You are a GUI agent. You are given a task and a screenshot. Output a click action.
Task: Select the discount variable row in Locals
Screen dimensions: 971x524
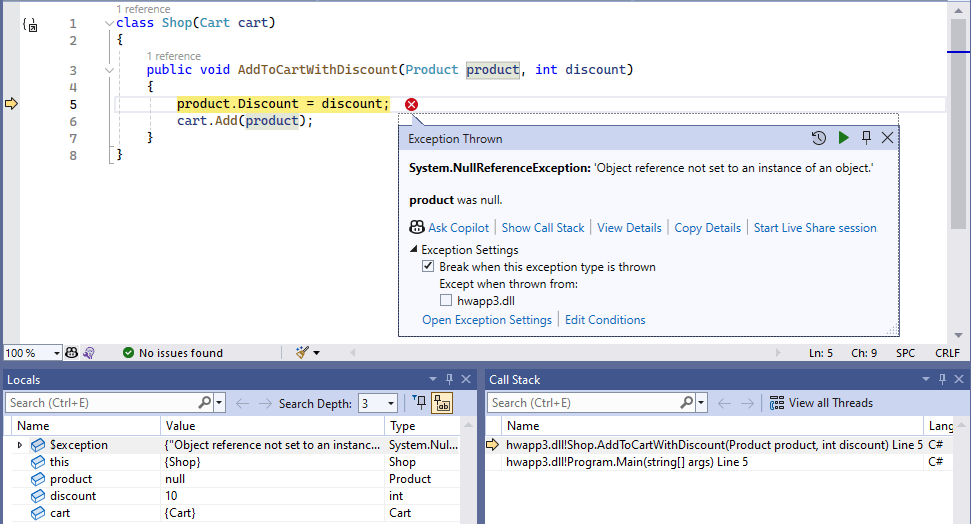click(236, 496)
